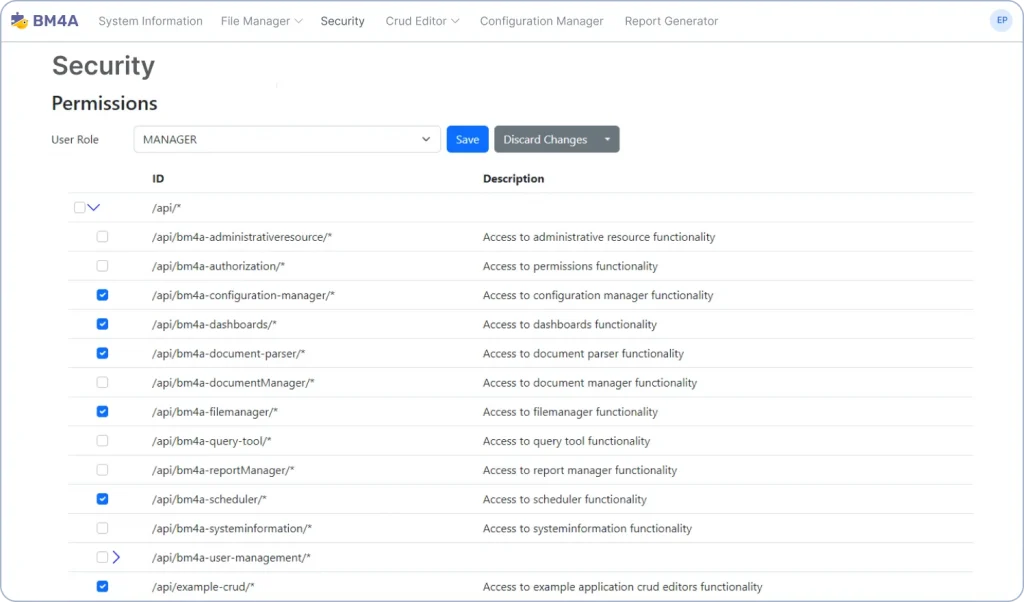Check the systeminformation permission checkbox
The height and width of the screenshot is (602, 1024).
(103, 528)
